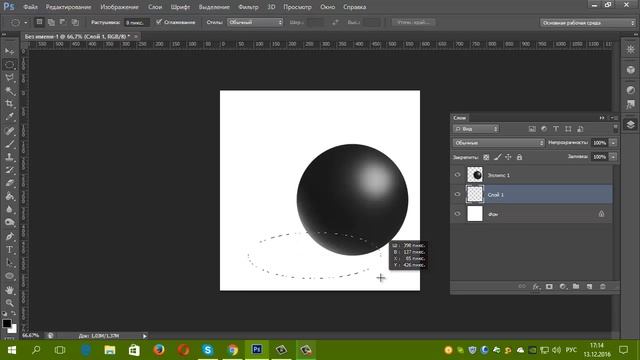Open the workspace switcher dropdown

tap(587, 23)
